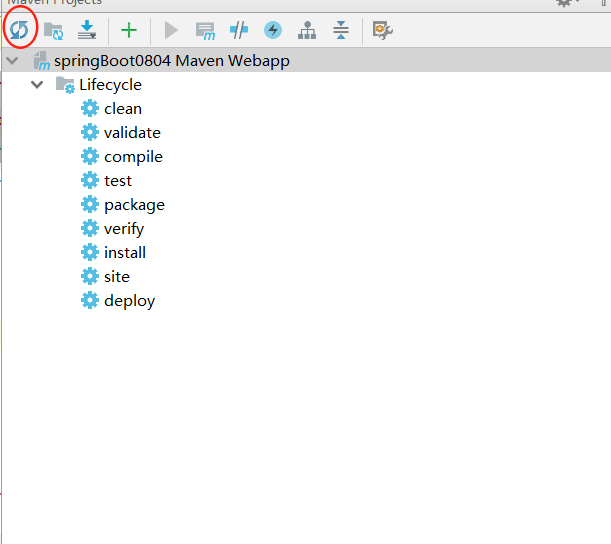The height and width of the screenshot is (544, 611).
Task: Click the gear icon beside deploy
Action: (x=90, y=300)
